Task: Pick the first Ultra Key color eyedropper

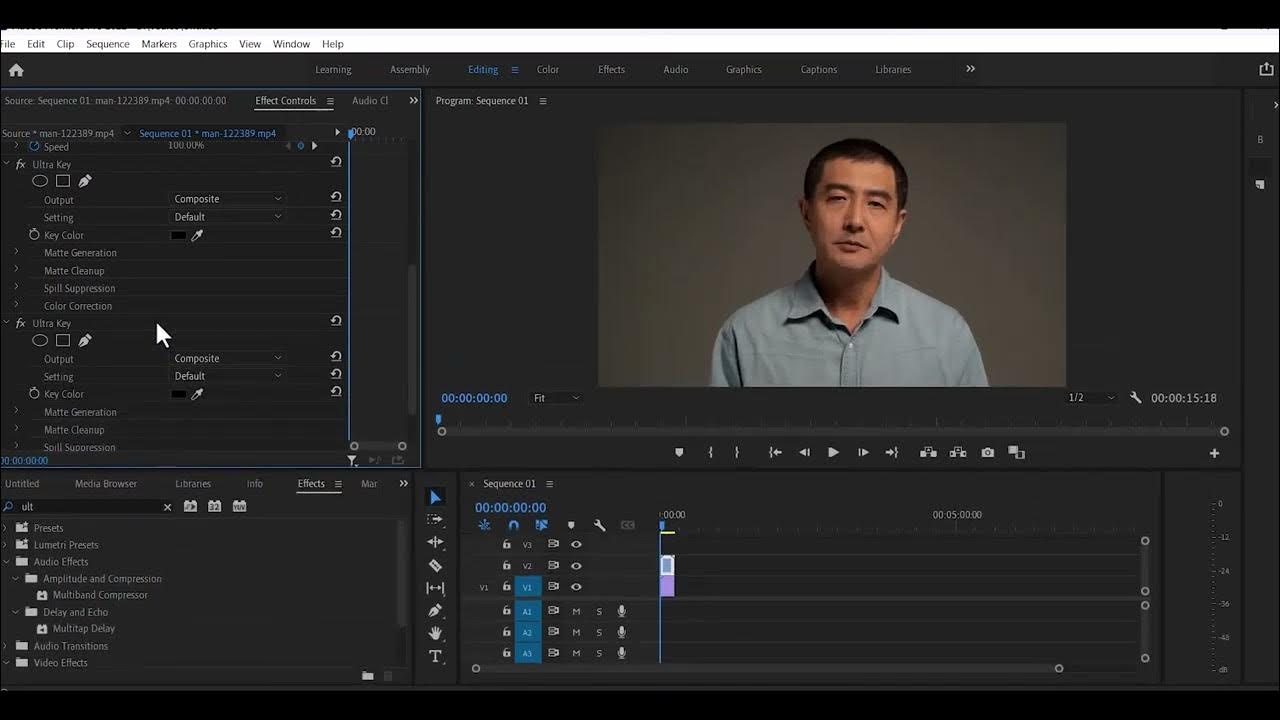Action: click(197, 236)
